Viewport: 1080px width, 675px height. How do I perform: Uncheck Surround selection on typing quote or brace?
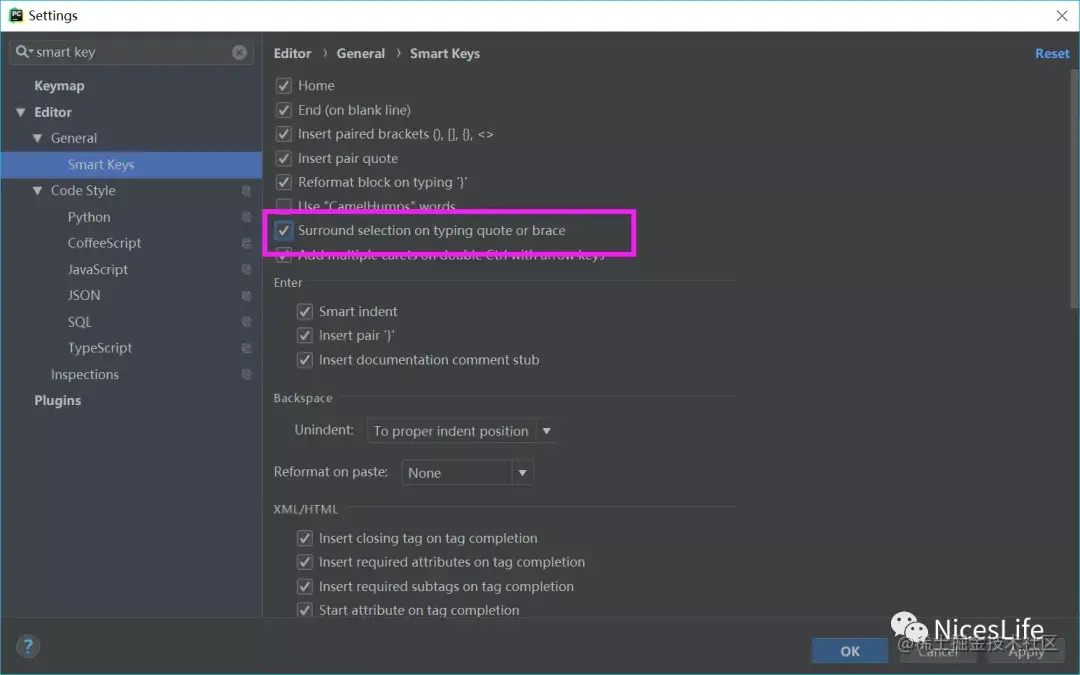[x=283, y=230]
